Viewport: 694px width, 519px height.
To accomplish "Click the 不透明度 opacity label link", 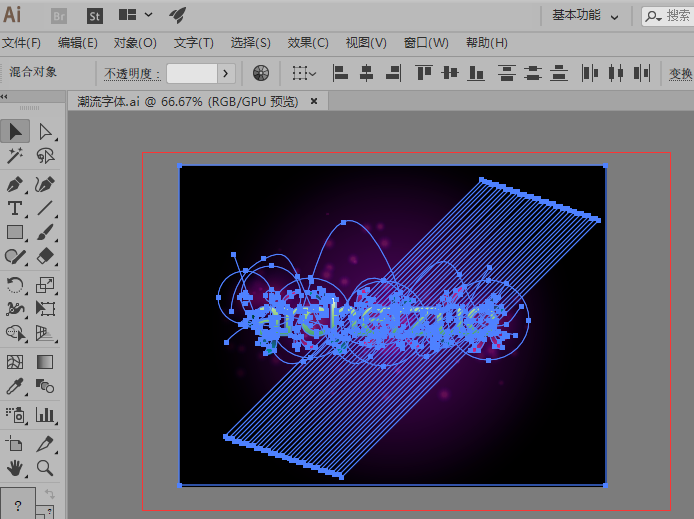I will (x=131, y=73).
